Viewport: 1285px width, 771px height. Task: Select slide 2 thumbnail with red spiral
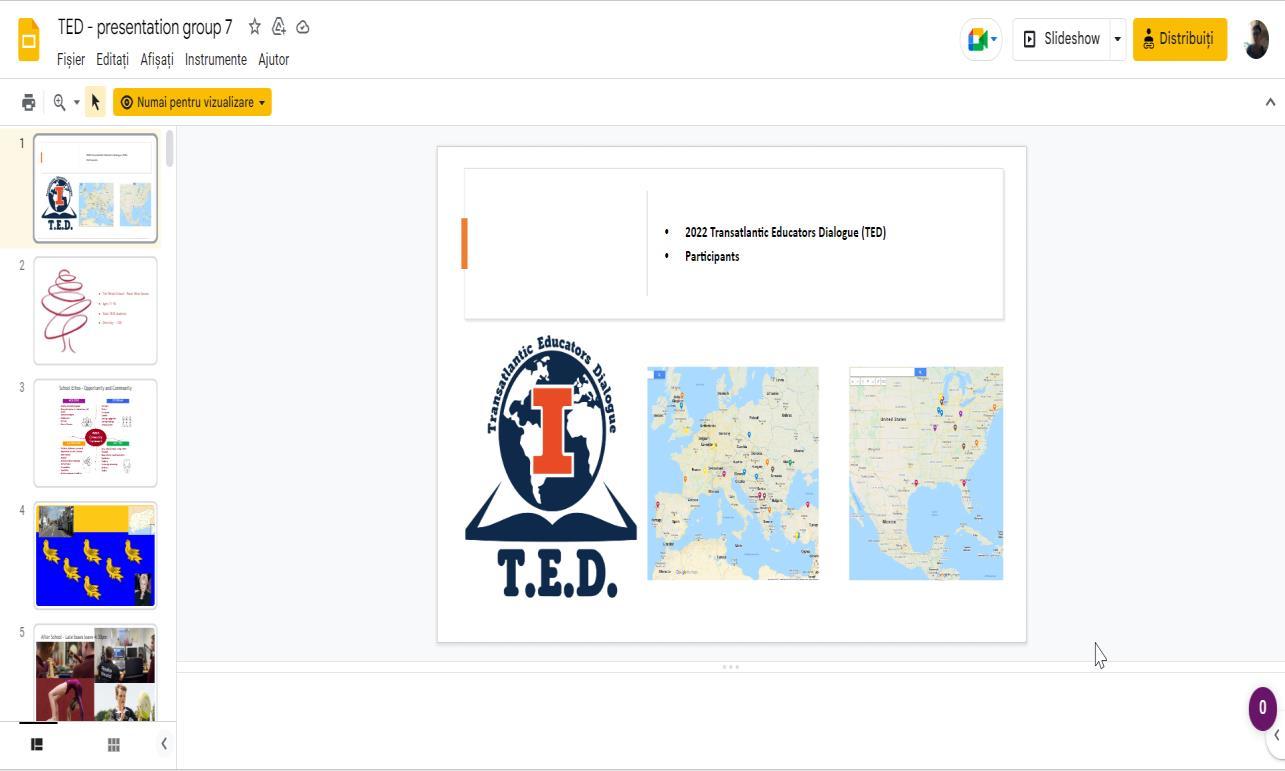click(x=95, y=310)
